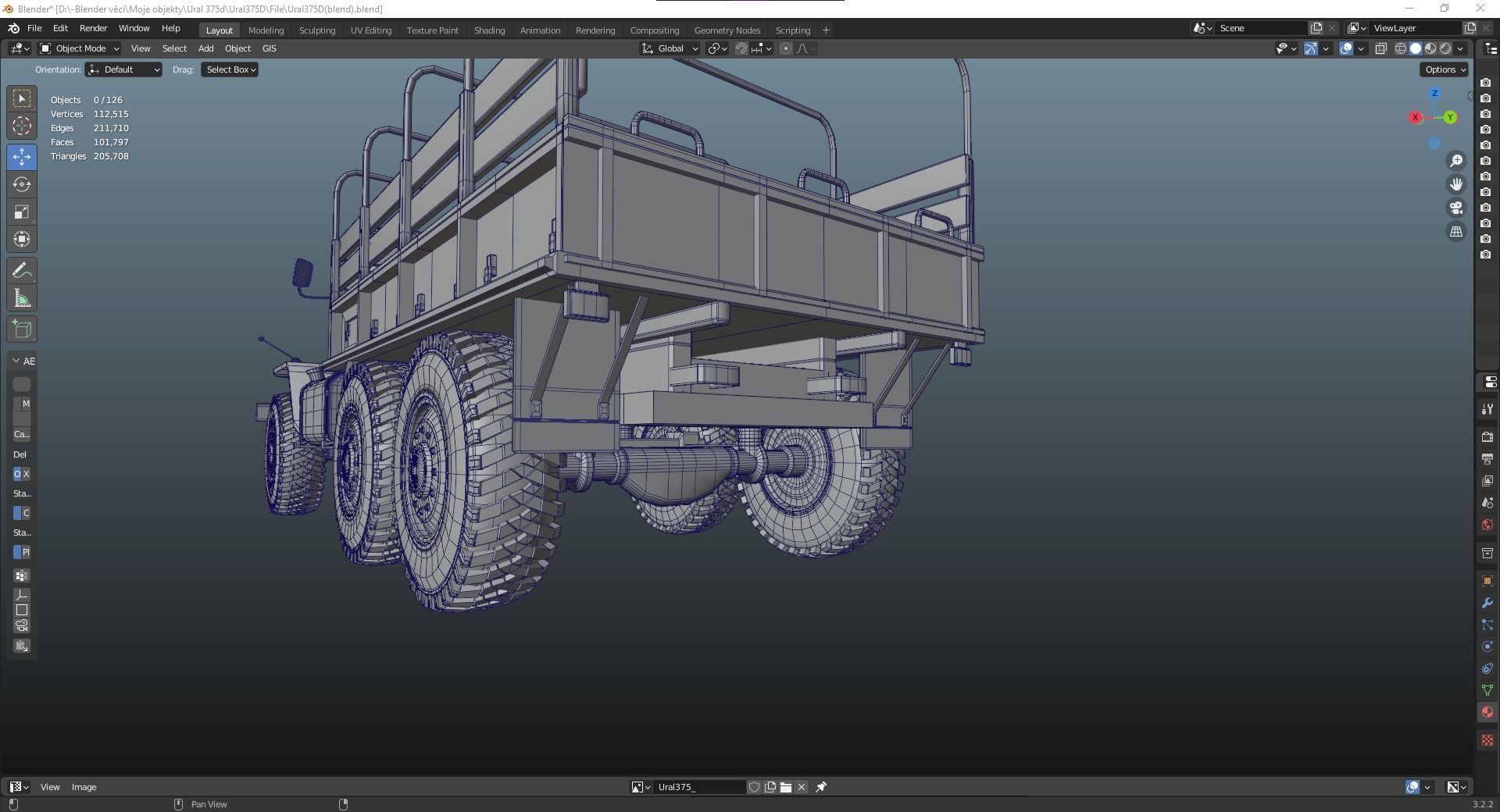Switch to the Modeling workspace tab
This screenshot has width=1500, height=812.
266,30
